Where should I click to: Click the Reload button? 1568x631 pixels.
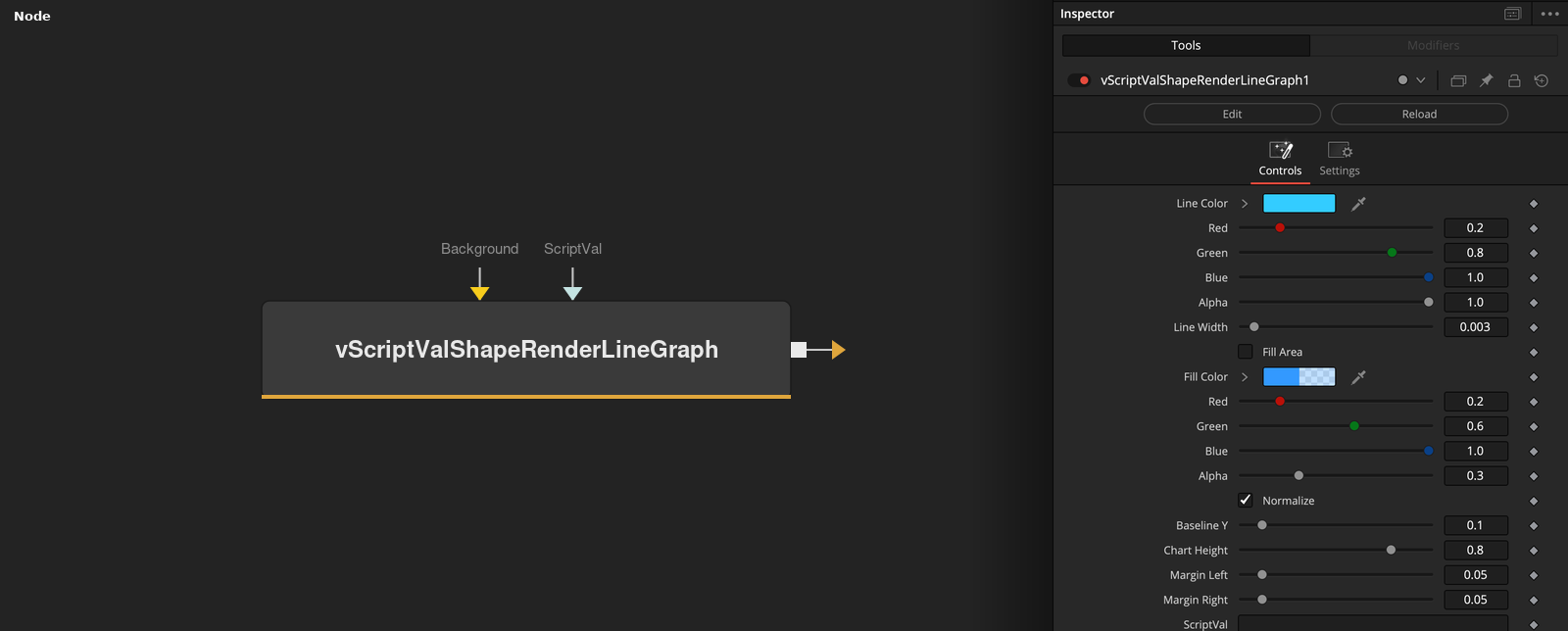1419,114
